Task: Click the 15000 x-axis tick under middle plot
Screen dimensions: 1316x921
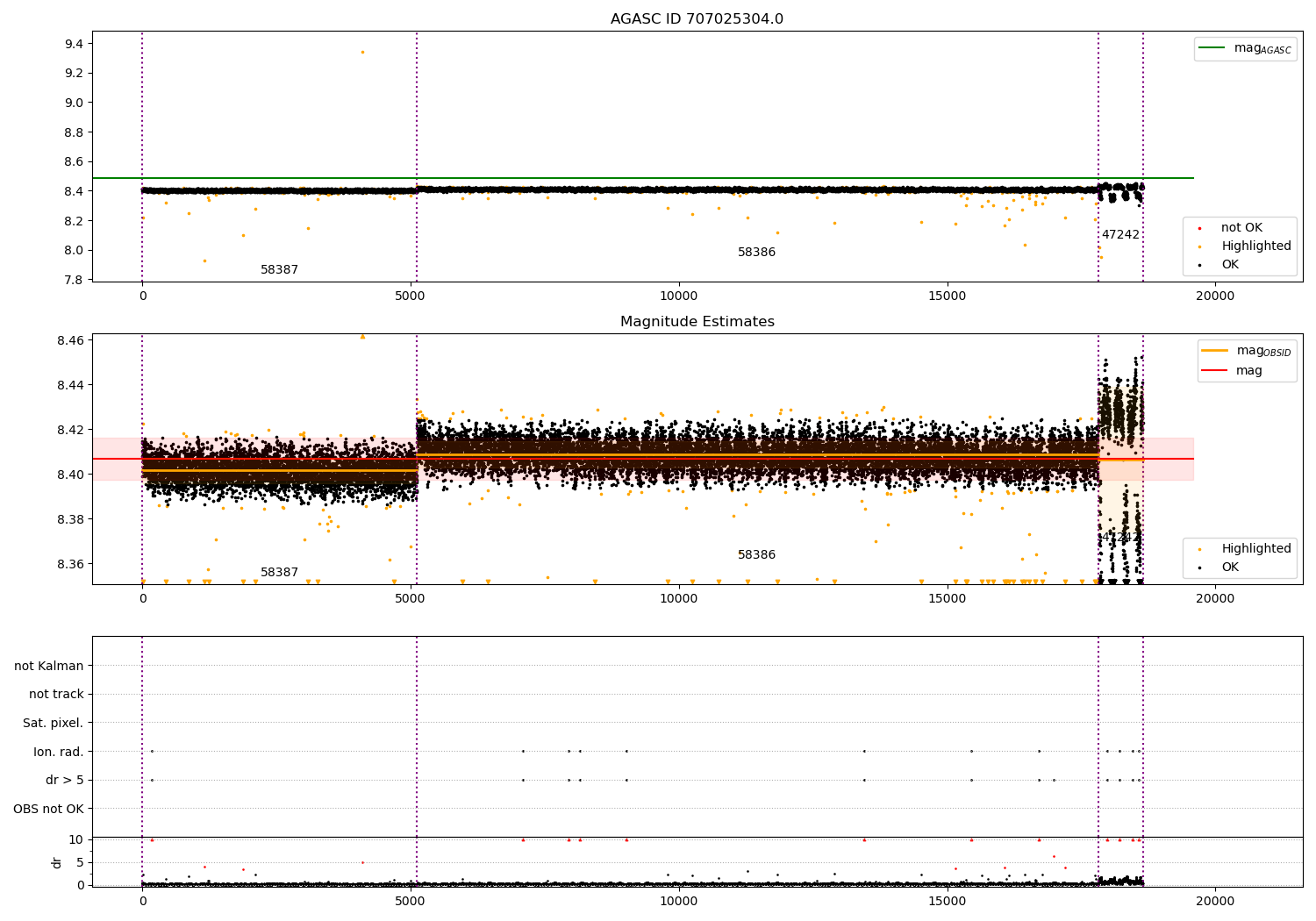Action: (x=948, y=599)
